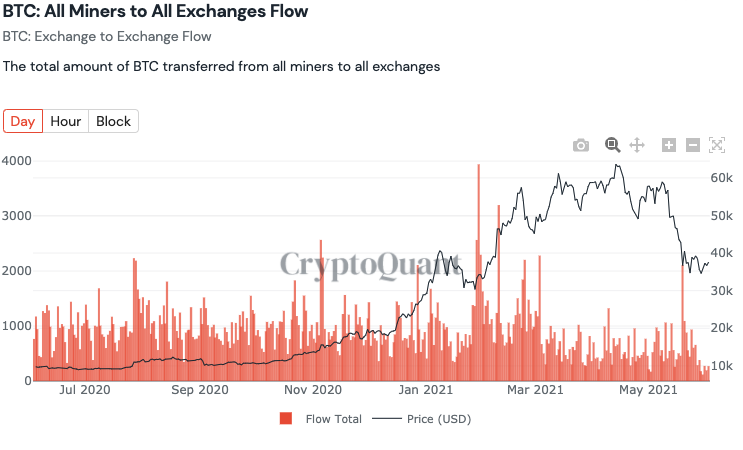Image resolution: width=743 pixels, height=450 pixels.
Task: Click the red Flow Total legend swatch
Action: pyautogui.click(x=286, y=419)
